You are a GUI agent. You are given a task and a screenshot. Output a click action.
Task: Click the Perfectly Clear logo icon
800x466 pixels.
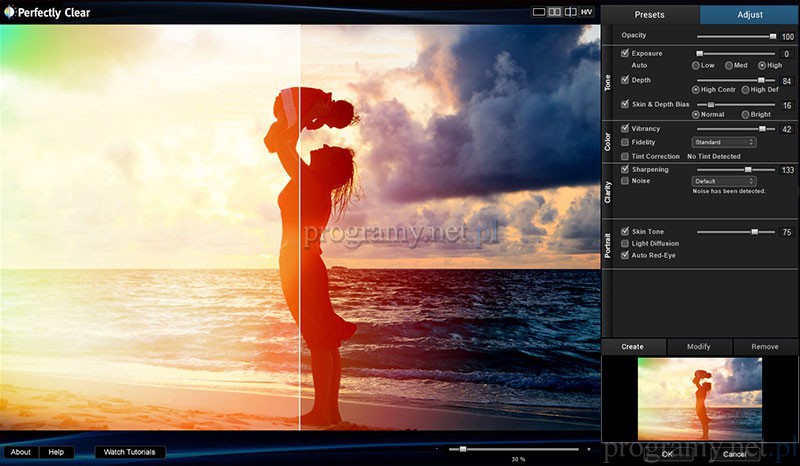point(10,14)
